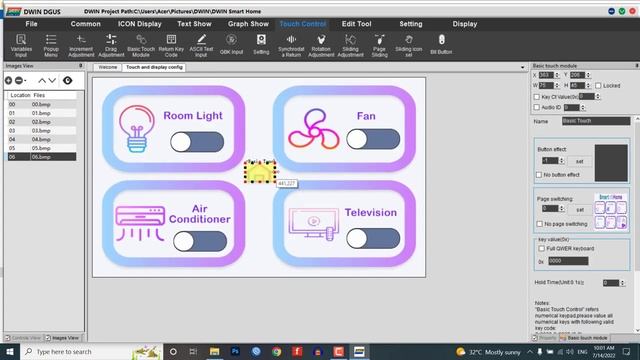Enable the Key Ctl Value checkbox
The width and height of the screenshot is (640, 360).
537,97
